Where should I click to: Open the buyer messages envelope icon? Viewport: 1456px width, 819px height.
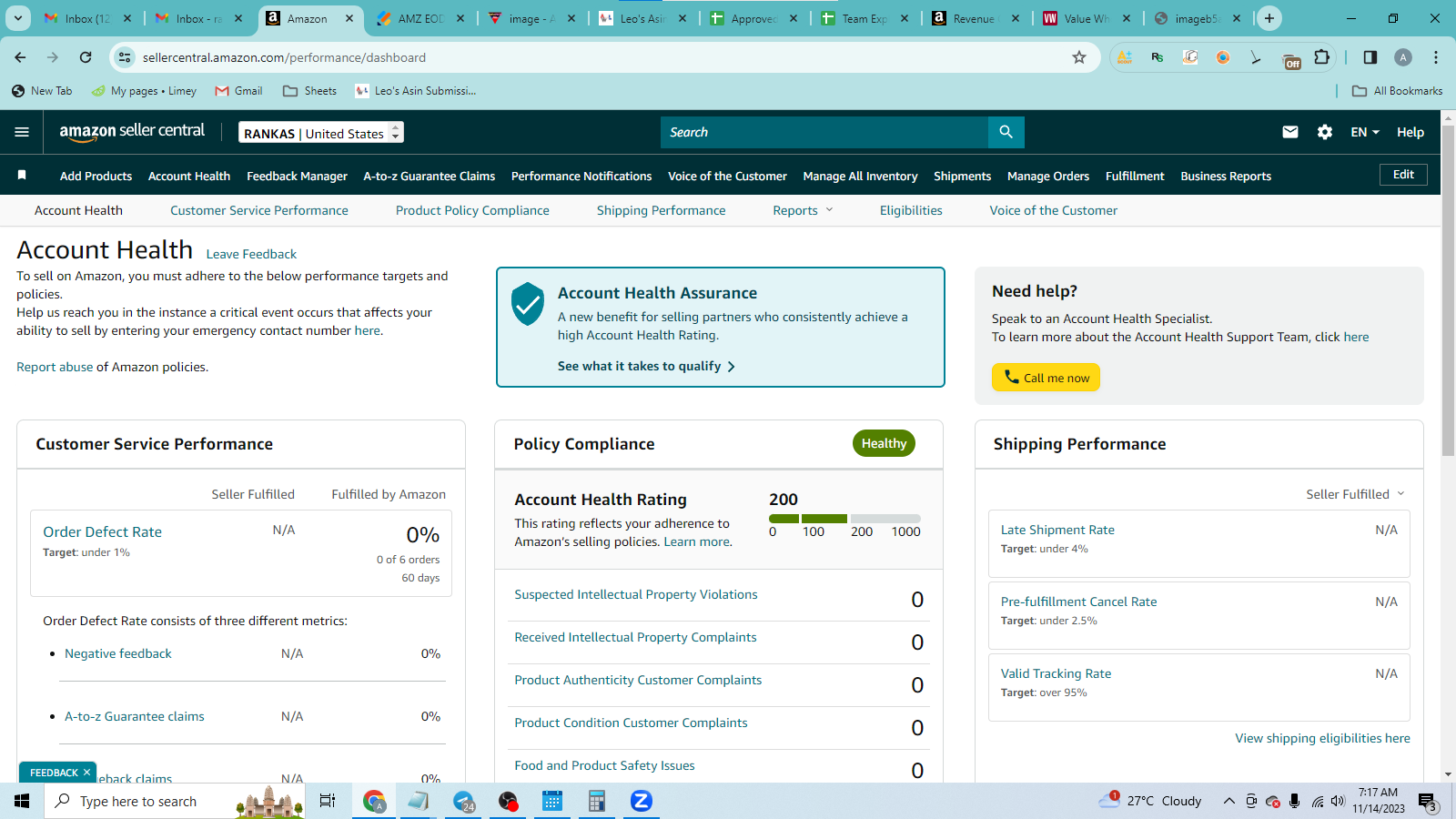pyautogui.click(x=1290, y=132)
